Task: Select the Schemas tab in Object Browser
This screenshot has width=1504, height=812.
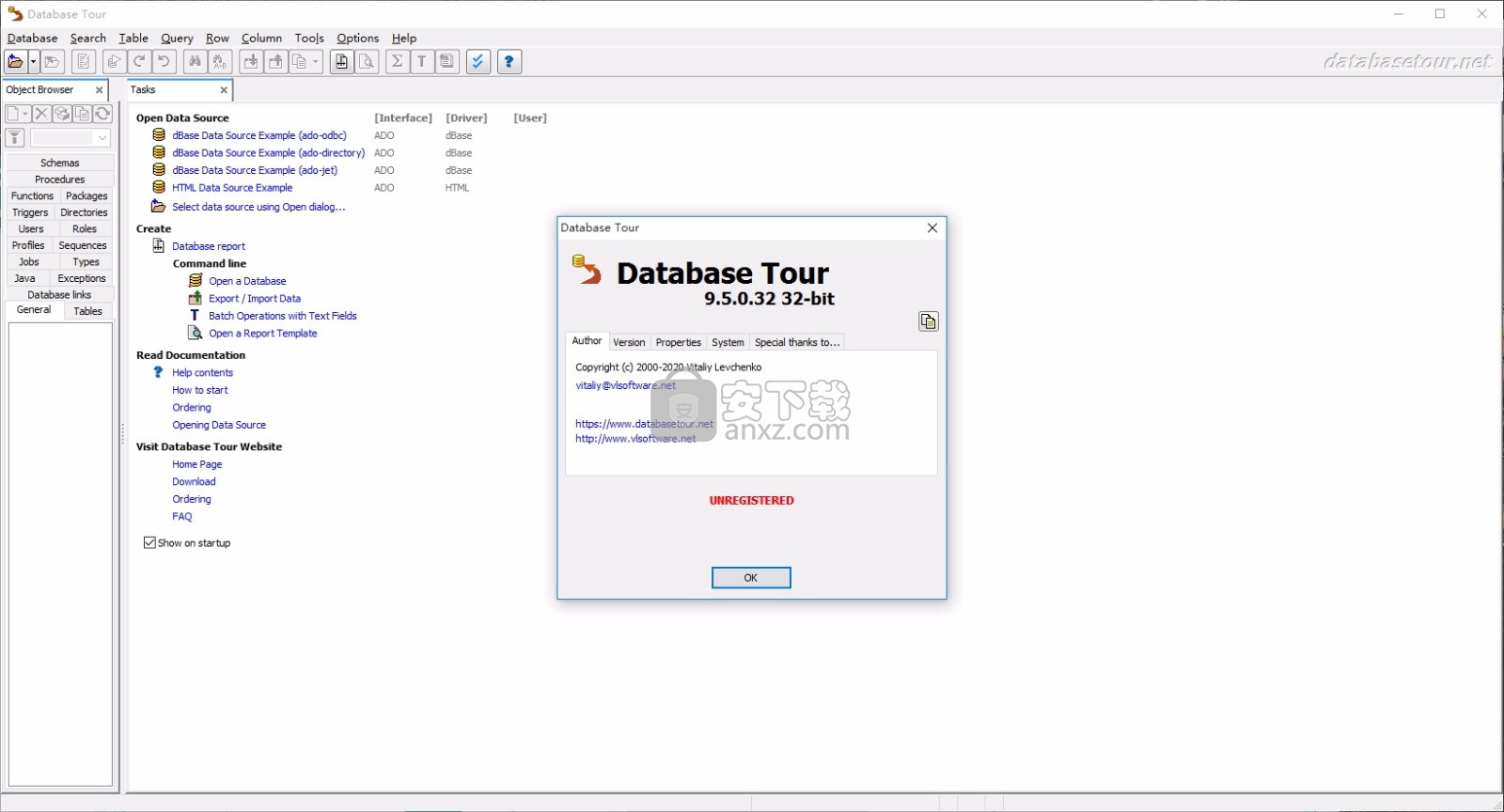Action: point(60,163)
